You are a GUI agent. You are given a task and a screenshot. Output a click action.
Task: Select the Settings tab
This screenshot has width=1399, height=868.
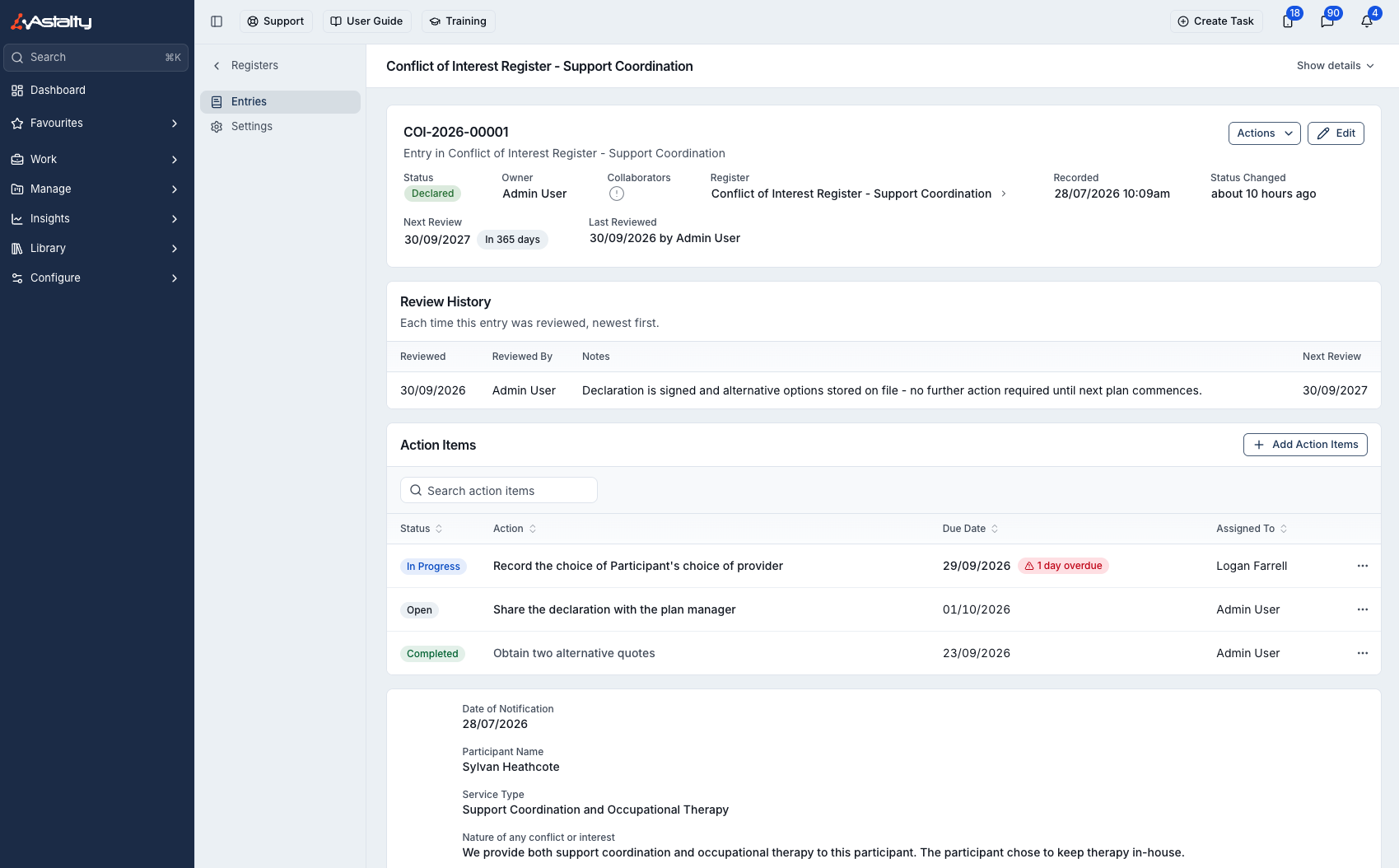point(280,127)
